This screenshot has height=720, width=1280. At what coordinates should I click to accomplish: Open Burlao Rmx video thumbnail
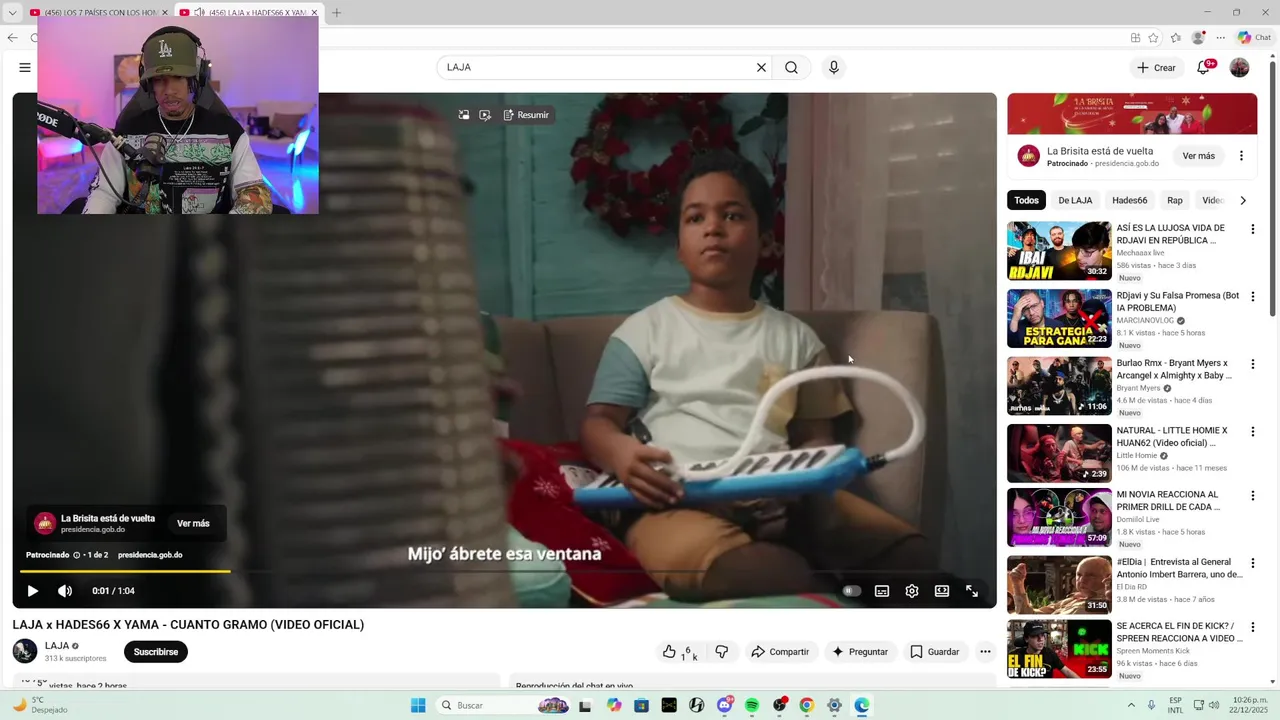click(1059, 386)
